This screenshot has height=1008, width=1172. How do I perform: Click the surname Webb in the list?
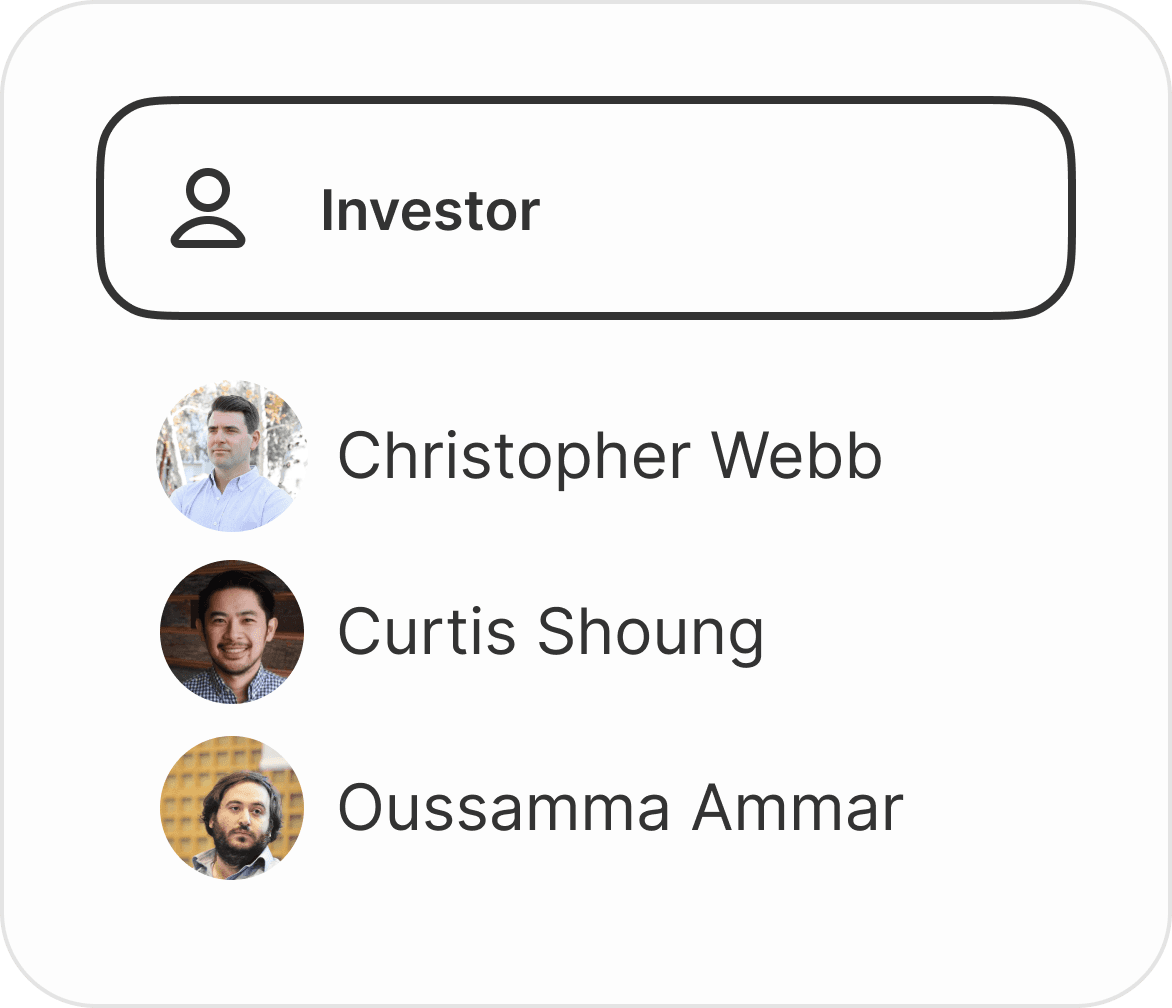coord(796,456)
